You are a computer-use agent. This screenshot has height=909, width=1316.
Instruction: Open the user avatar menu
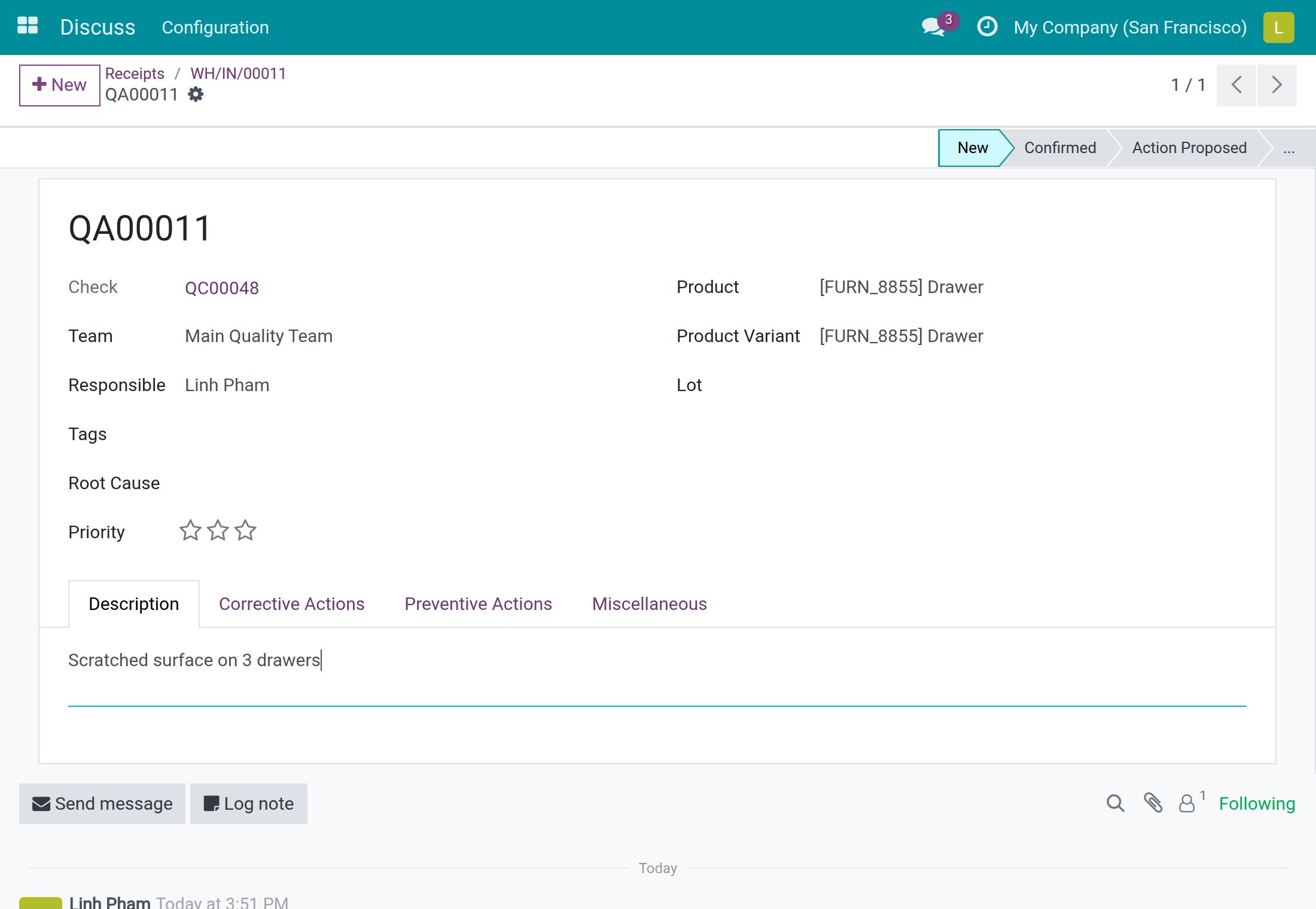pos(1278,28)
